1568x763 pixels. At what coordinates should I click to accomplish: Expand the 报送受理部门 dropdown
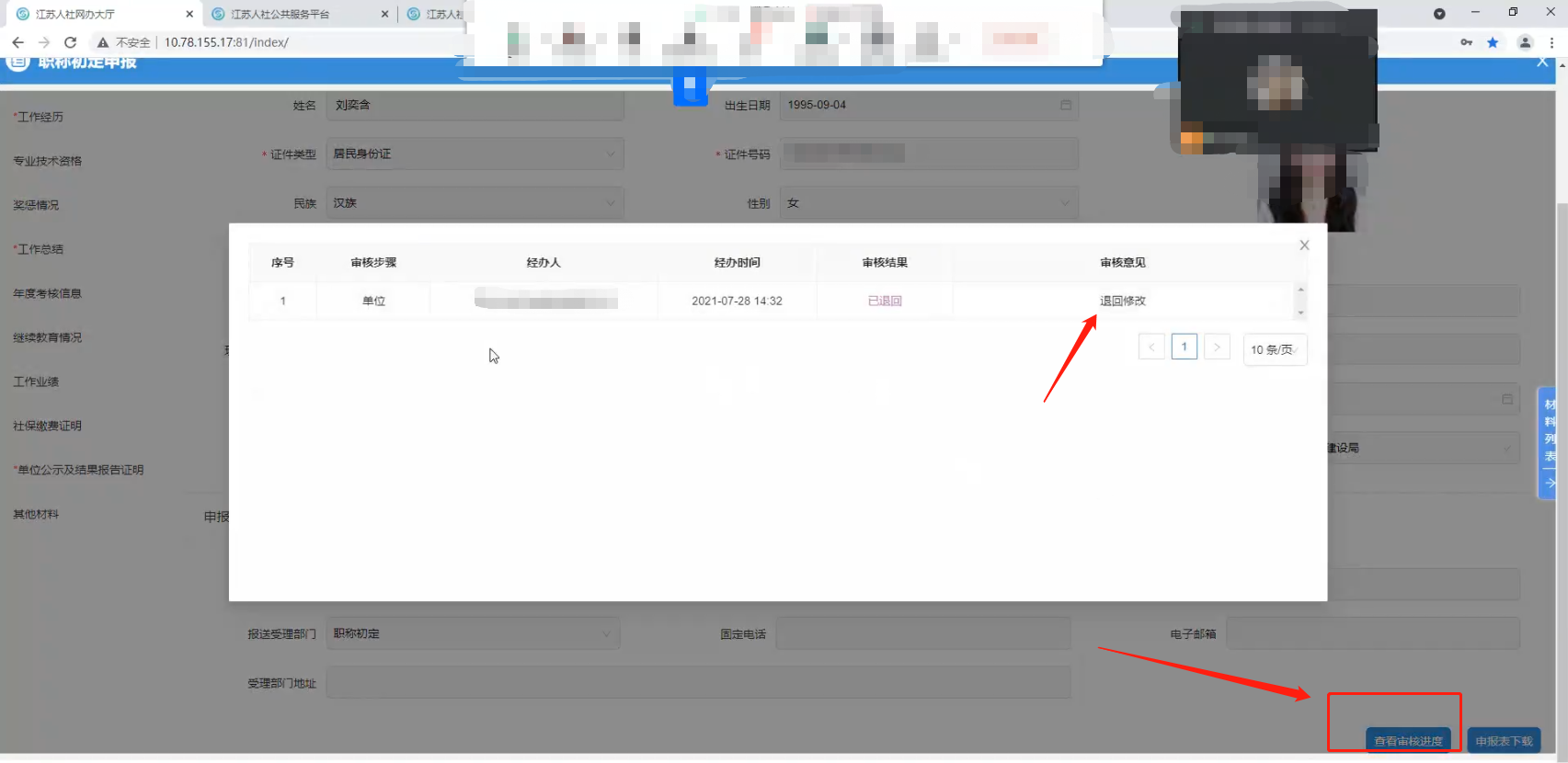473,633
